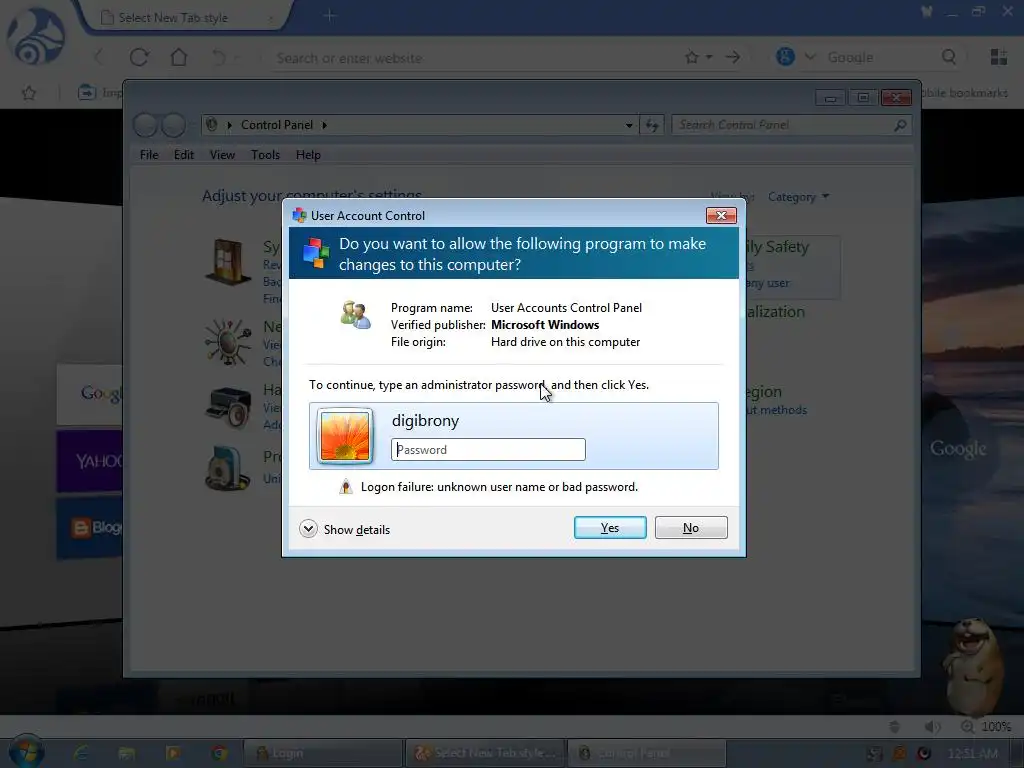
Task: Click the browser grid menu icon
Action: point(999,57)
